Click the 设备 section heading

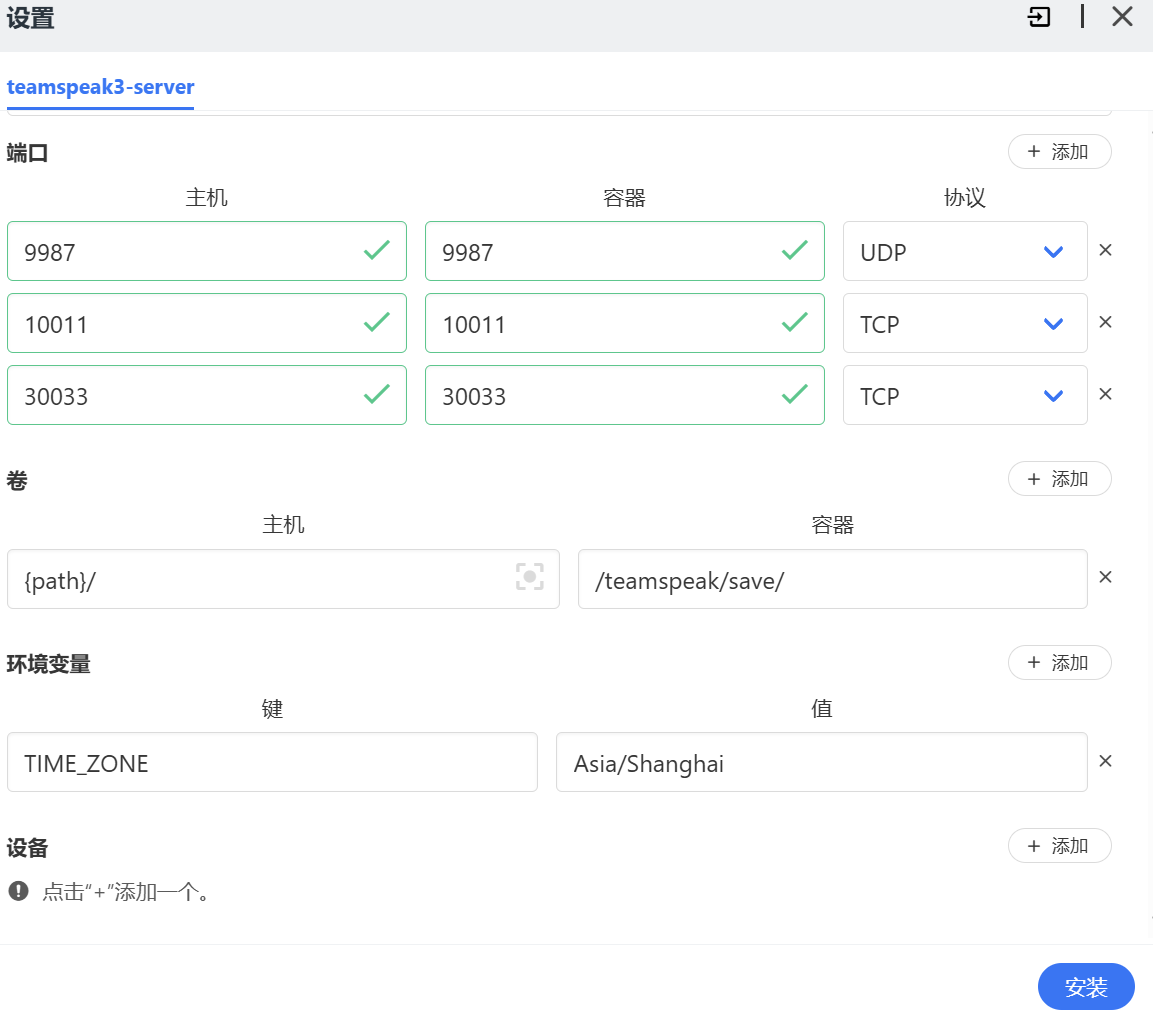tap(27, 847)
